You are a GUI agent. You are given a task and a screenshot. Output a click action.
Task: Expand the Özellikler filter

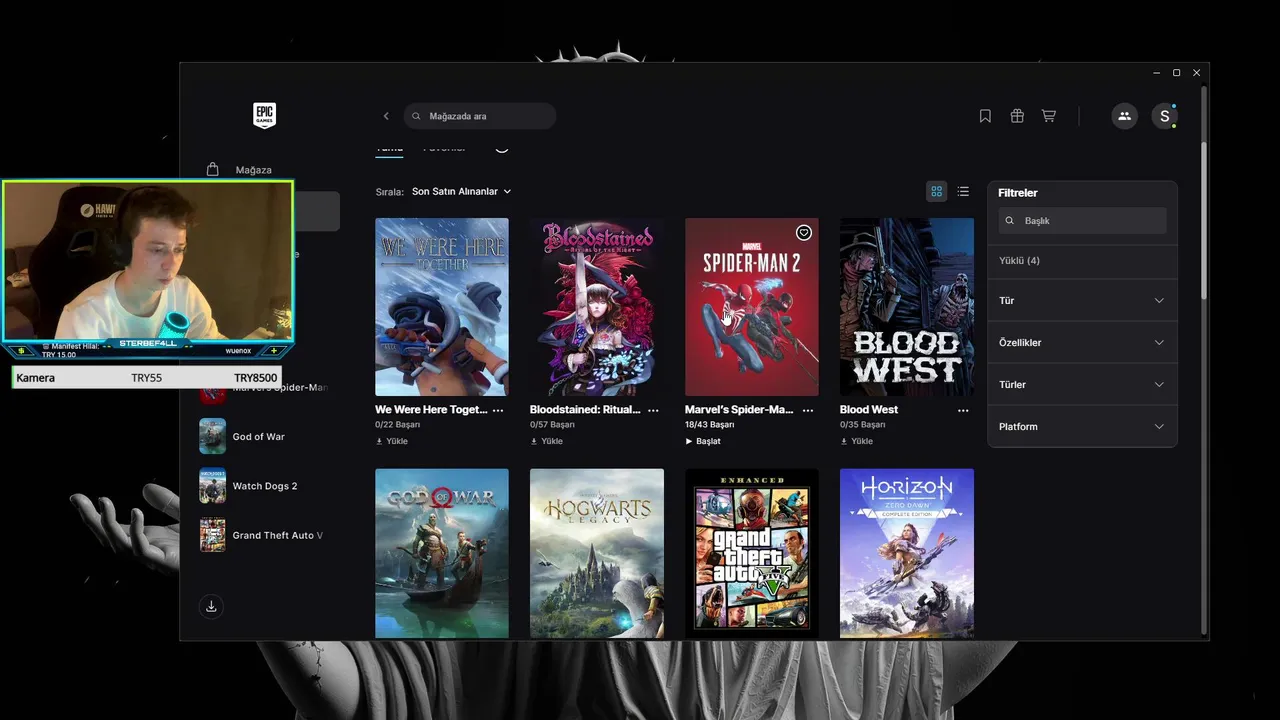tap(1082, 342)
